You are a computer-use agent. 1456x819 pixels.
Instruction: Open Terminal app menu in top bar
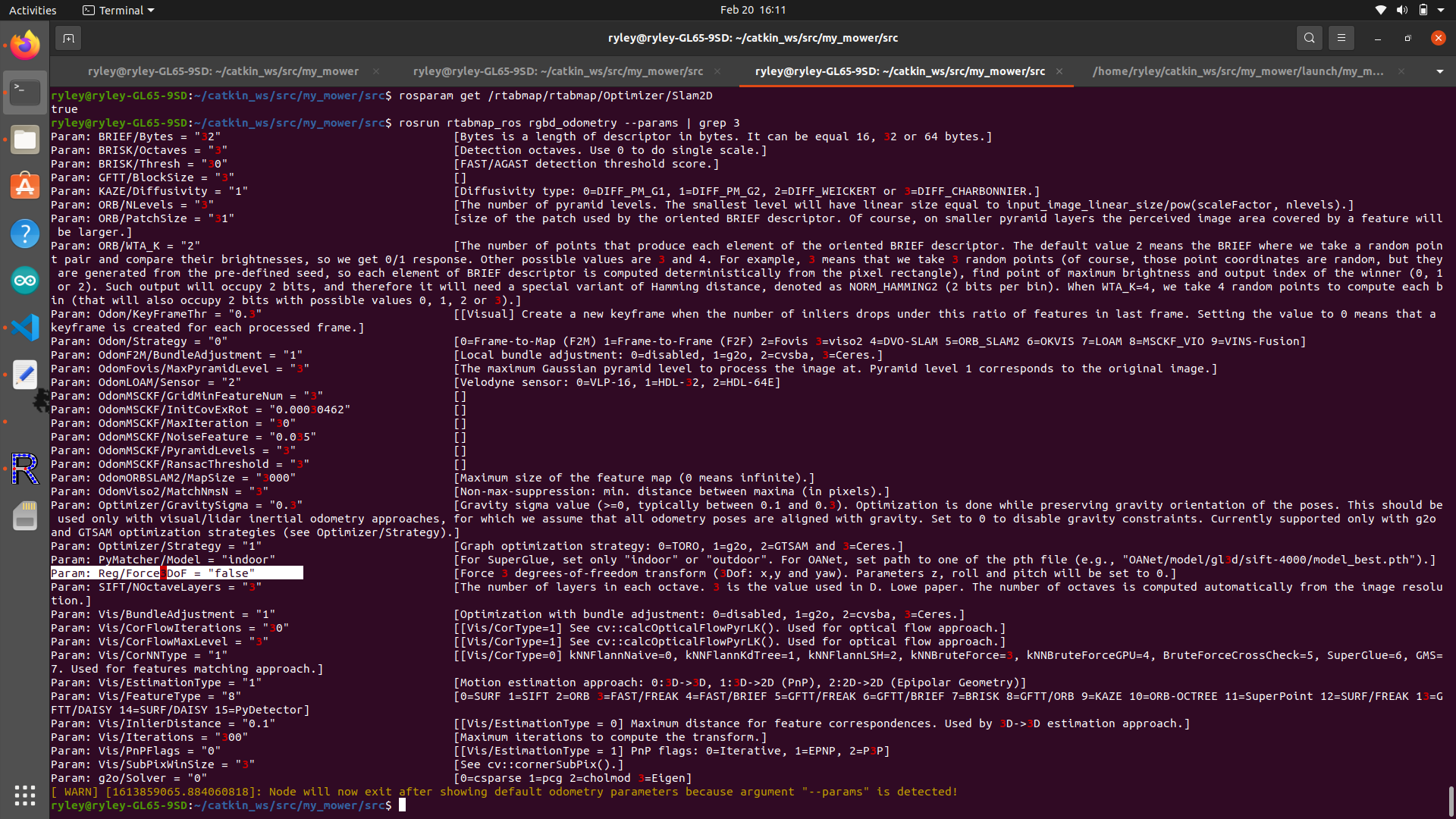tap(118, 10)
